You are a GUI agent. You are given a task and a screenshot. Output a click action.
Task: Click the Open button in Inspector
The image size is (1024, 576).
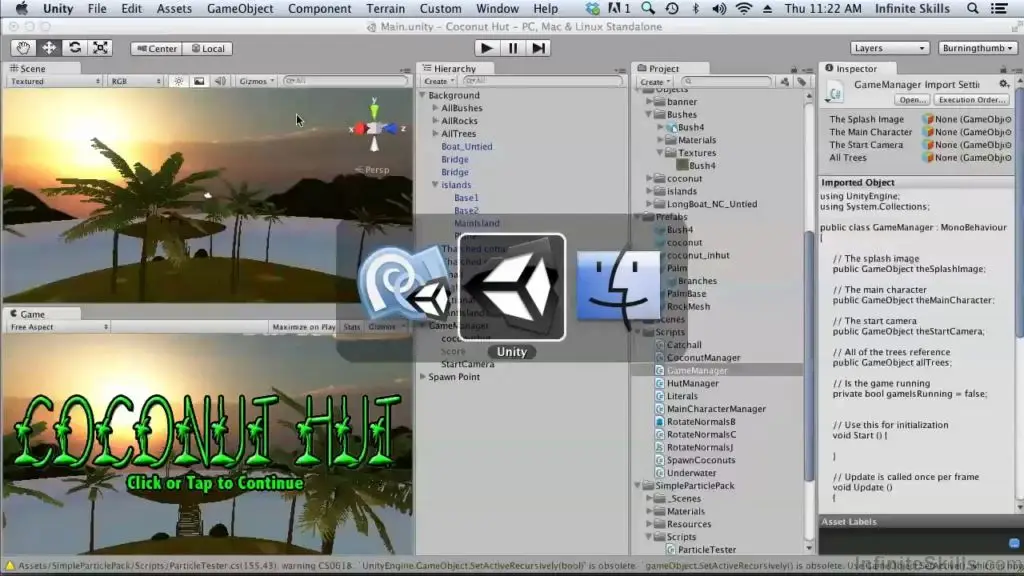pos(912,100)
